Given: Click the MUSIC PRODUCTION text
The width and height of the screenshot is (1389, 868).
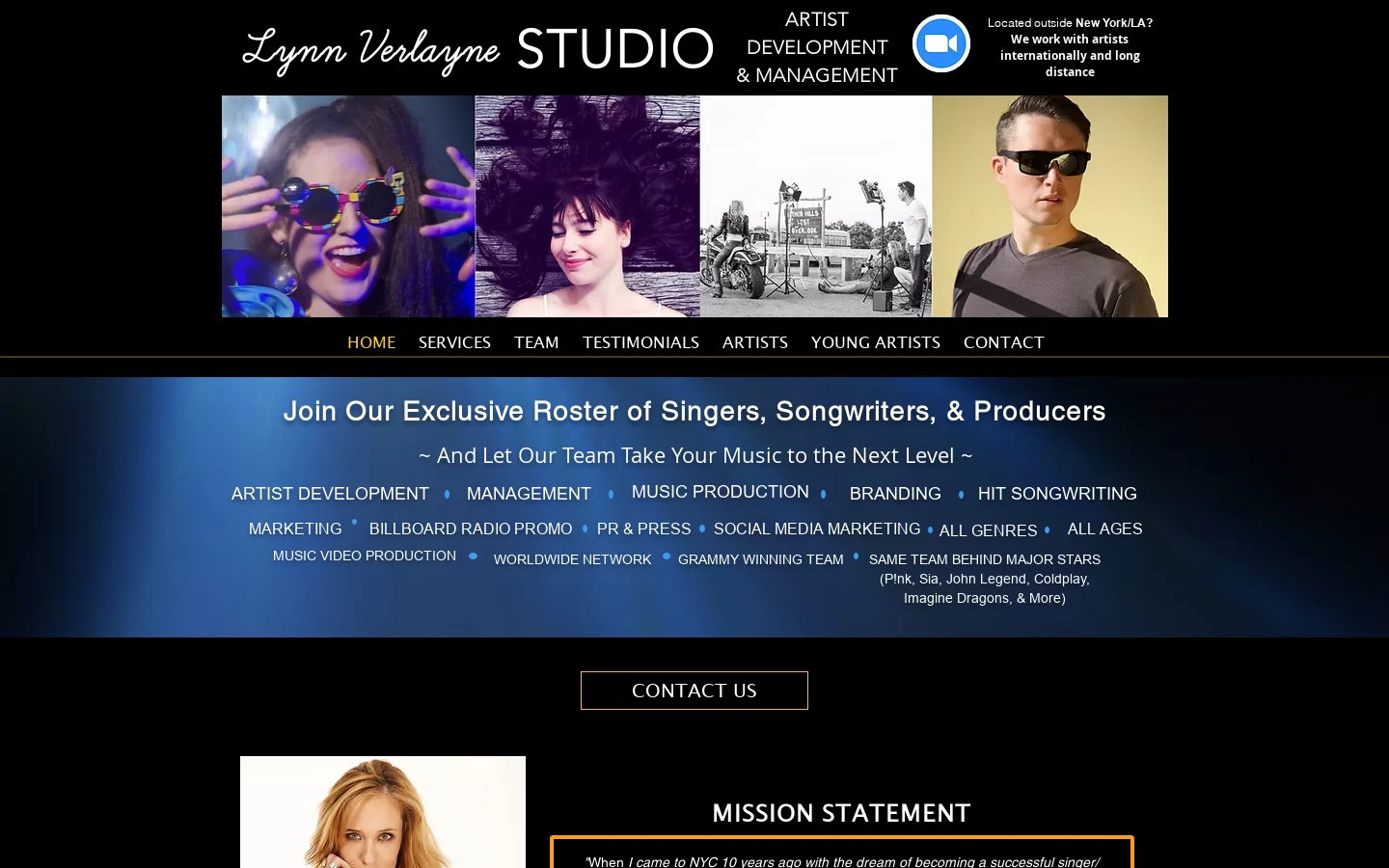Looking at the screenshot, I should [721, 492].
